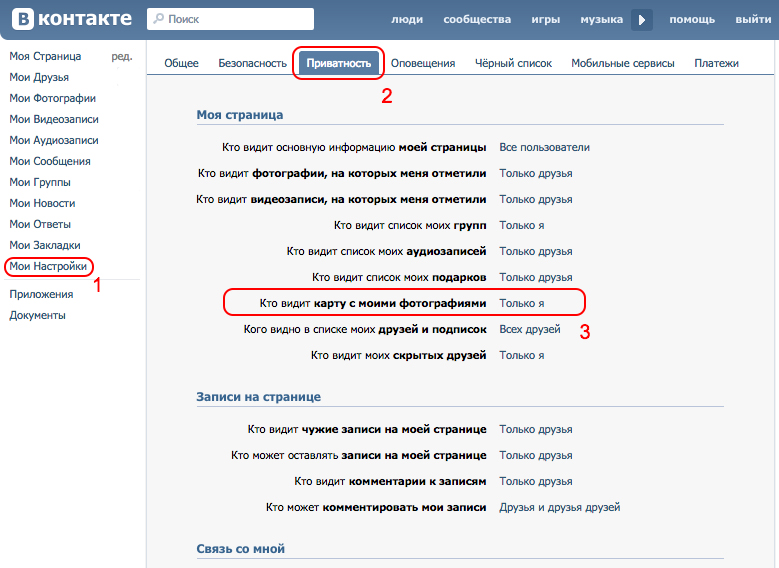The height and width of the screenshot is (568, 779).
Task: Click label Кто видит карту с моими фотографиями
Action: (373, 303)
